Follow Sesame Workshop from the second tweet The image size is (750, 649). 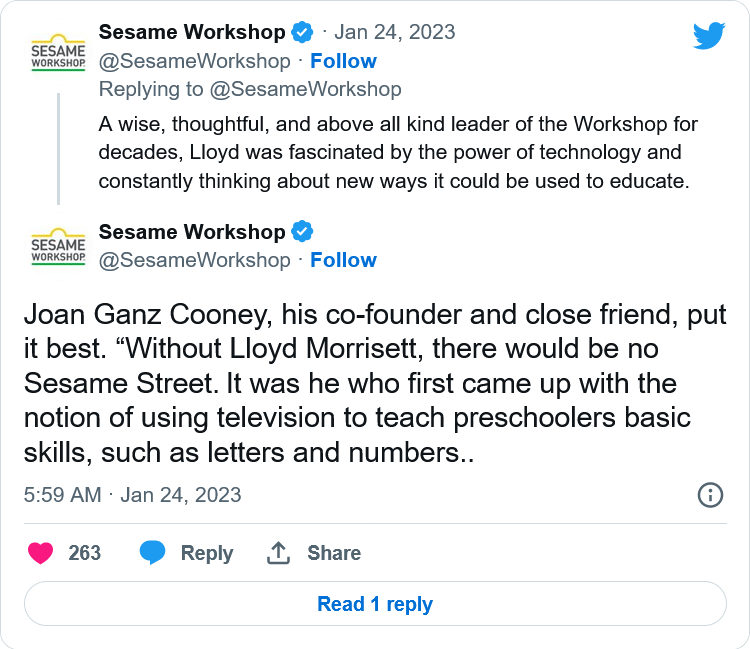pyautogui.click(x=343, y=260)
